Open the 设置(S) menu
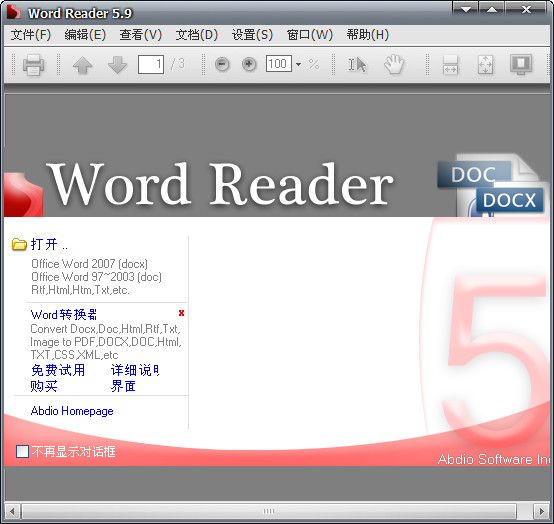This screenshot has height=524, width=554. coord(252,35)
